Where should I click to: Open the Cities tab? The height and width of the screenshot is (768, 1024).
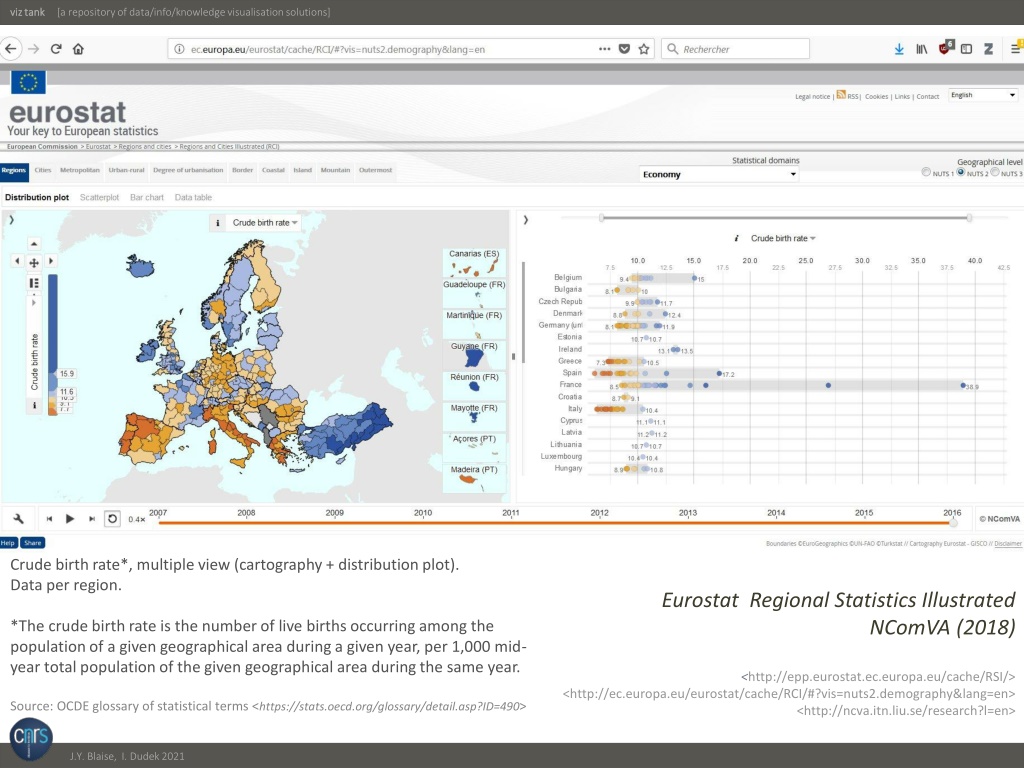pos(43,170)
